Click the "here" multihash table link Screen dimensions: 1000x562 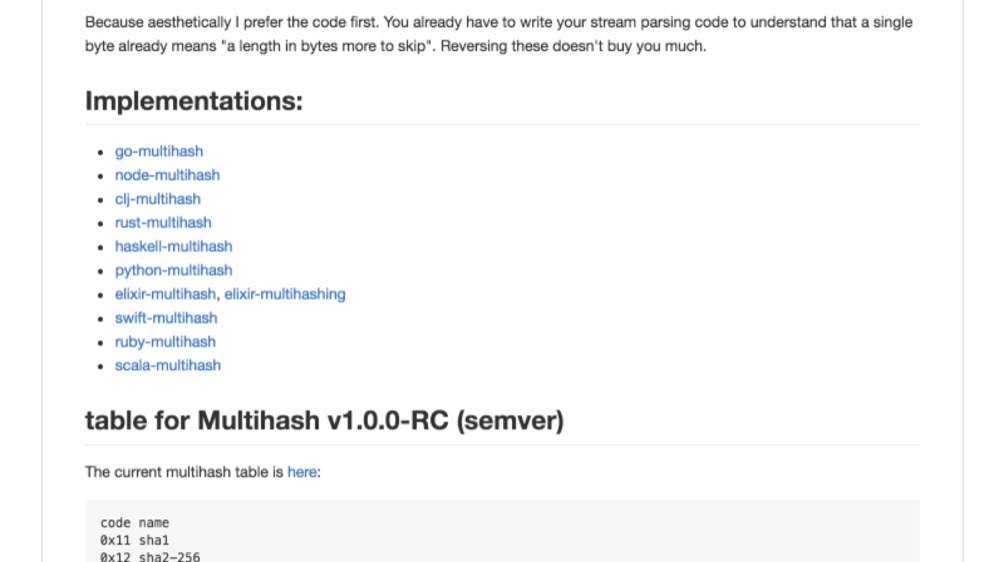click(x=302, y=472)
